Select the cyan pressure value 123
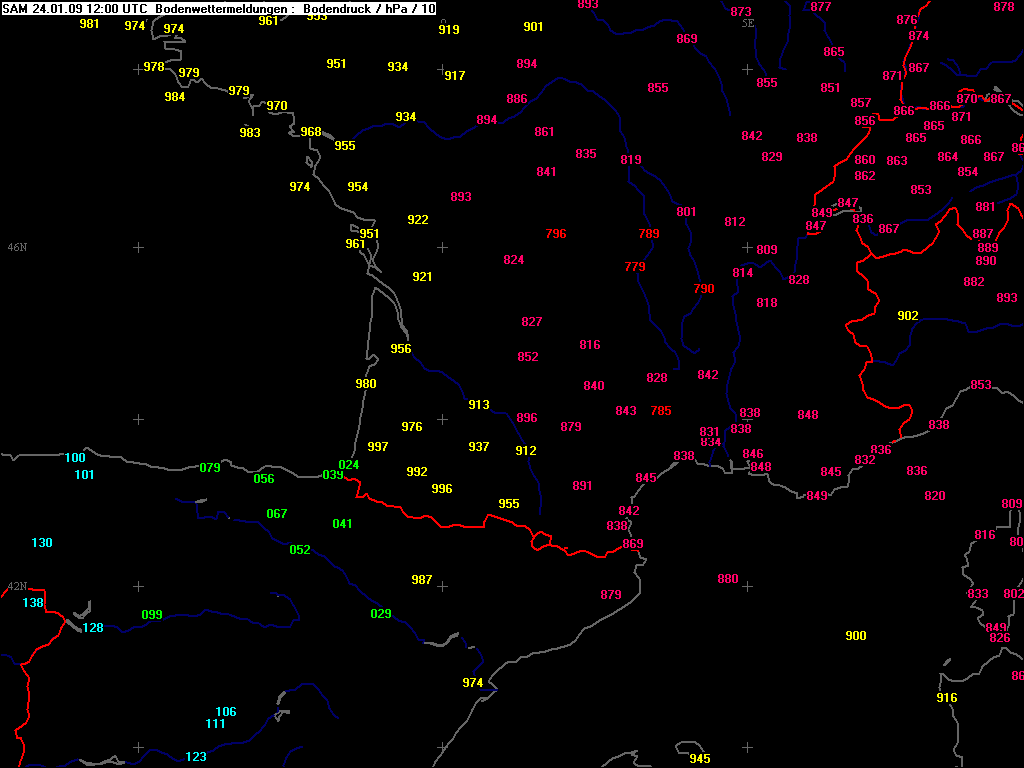The width and height of the screenshot is (1024, 768). tap(196, 757)
